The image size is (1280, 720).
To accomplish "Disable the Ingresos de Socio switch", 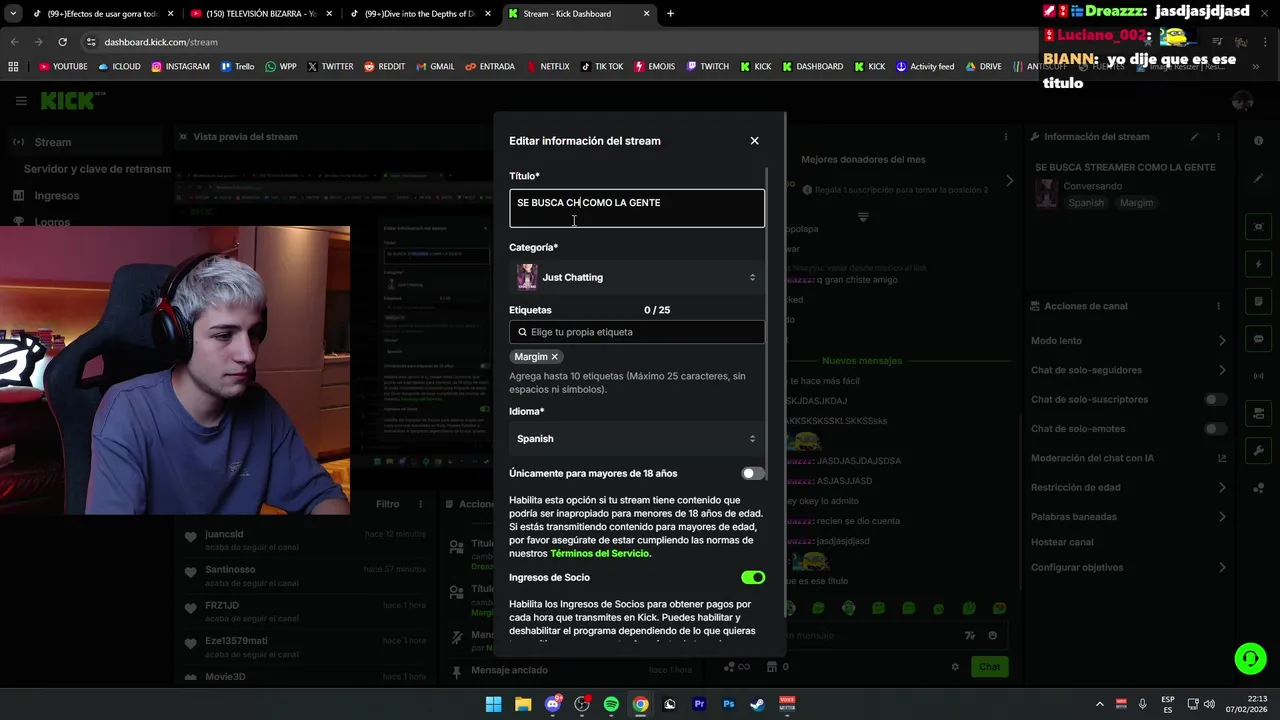I will 753,577.
